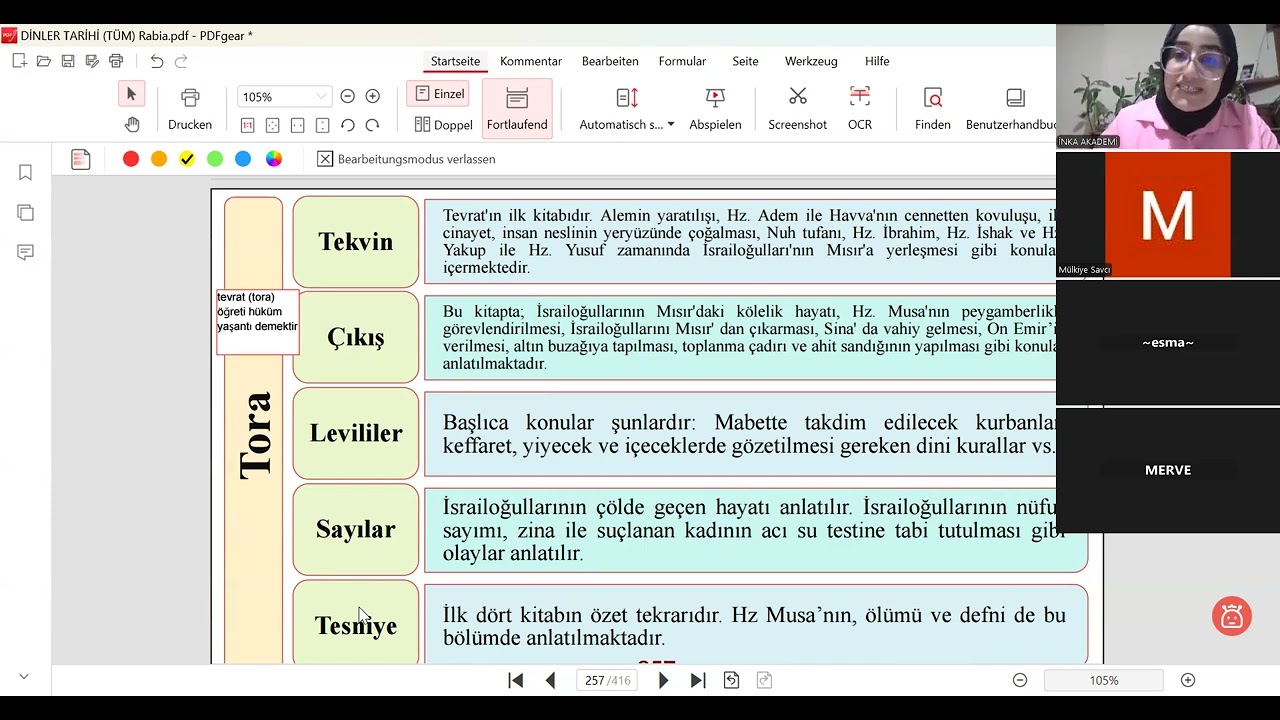This screenshot has width=1280, height=720.
Task: Rotate the page clockwise
Action: pos(372,125)
